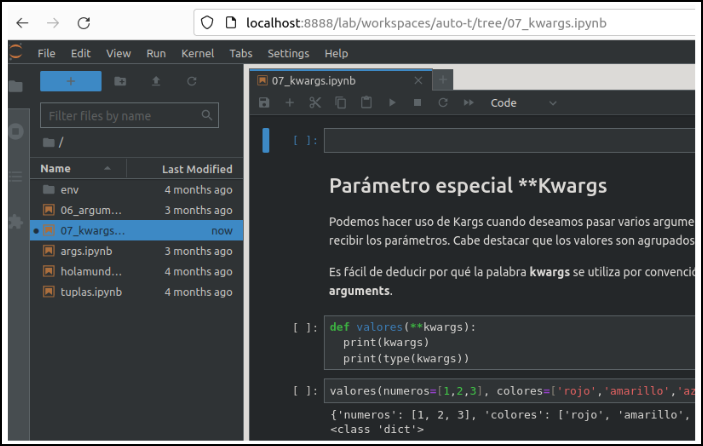The image size is (703, 446).
Task: Insert a cell below with the plus icon
Action: (290, 103)
